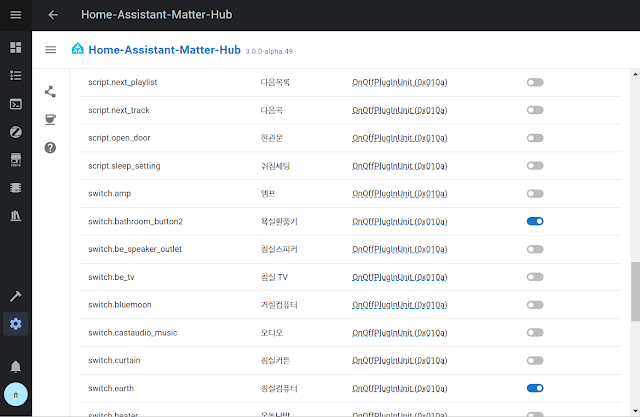
Task: Select the script.next_track entity text
Action: click(x=119, y=110)
